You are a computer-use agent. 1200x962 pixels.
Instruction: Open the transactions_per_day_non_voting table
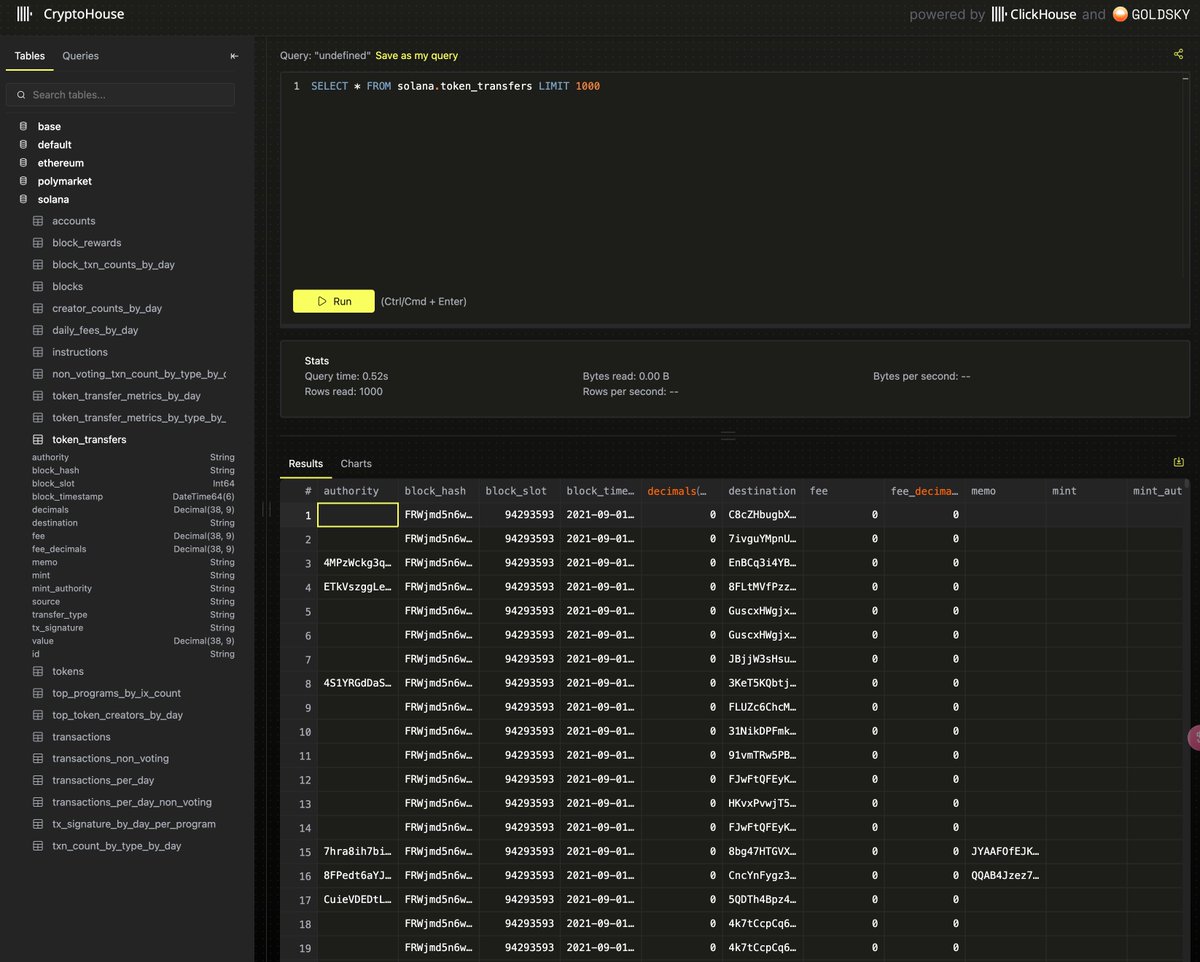[x=130, y=802]
